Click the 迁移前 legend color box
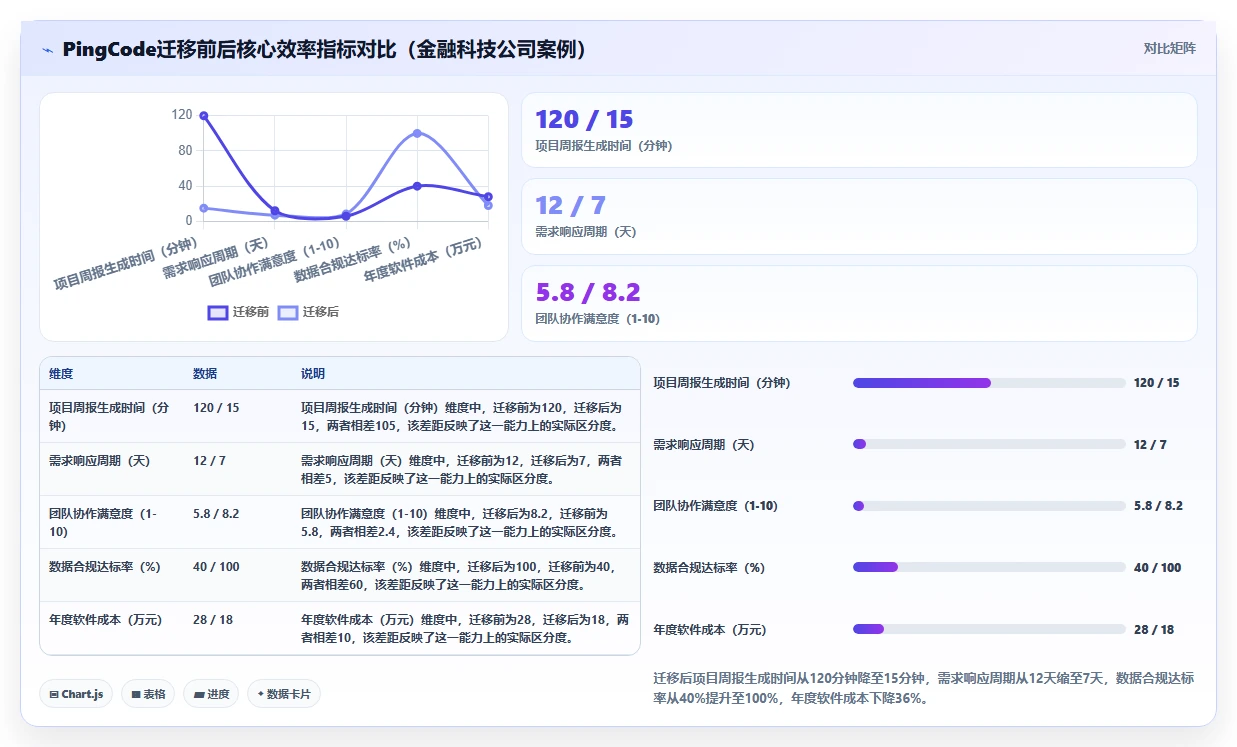This screenshot has height=747, width=1237. [x=217, y=312]
